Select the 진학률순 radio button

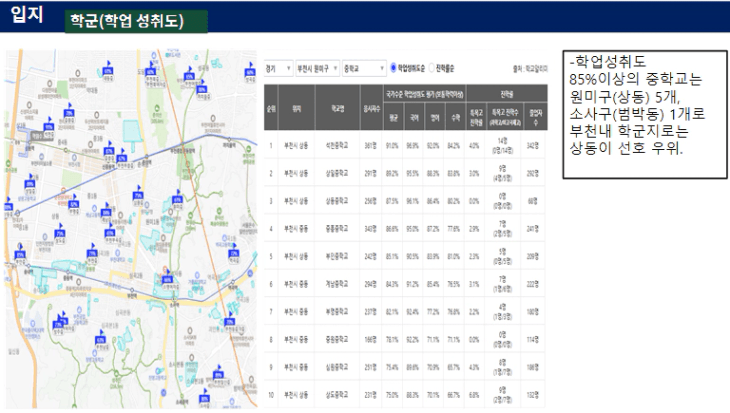click(x=431, y=68)
